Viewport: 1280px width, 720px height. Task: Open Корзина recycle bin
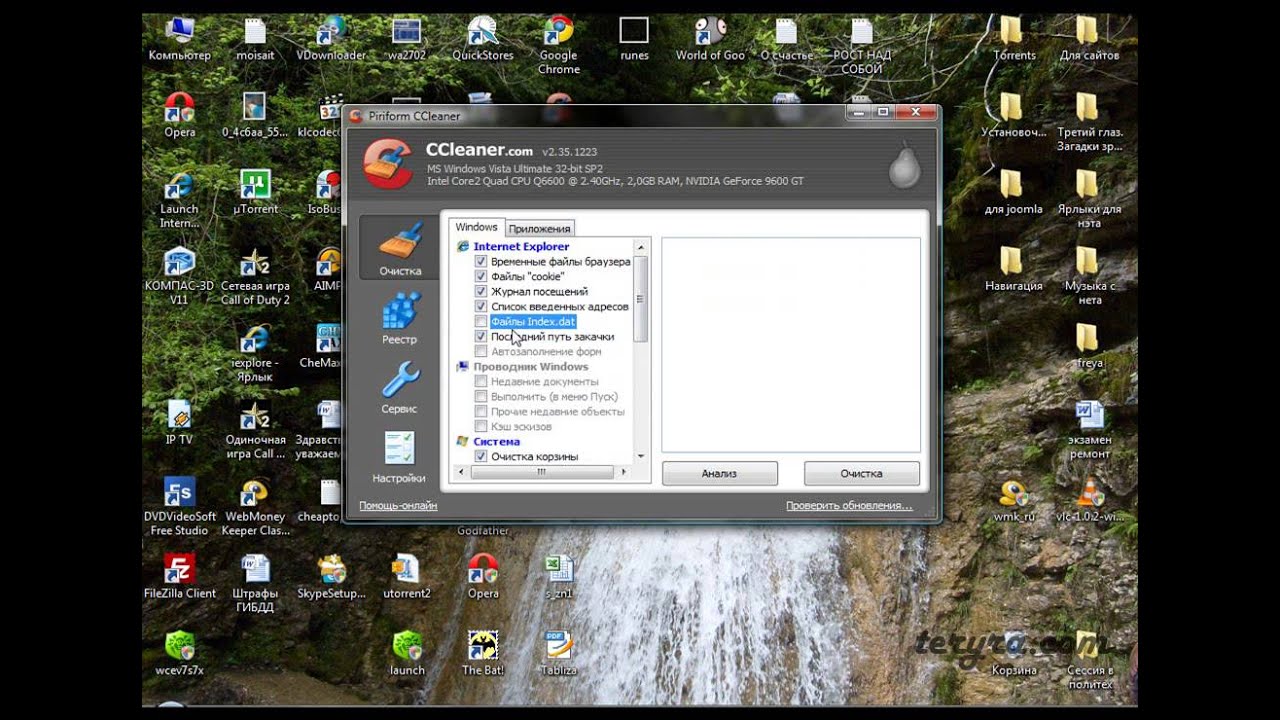(1014, 654)
